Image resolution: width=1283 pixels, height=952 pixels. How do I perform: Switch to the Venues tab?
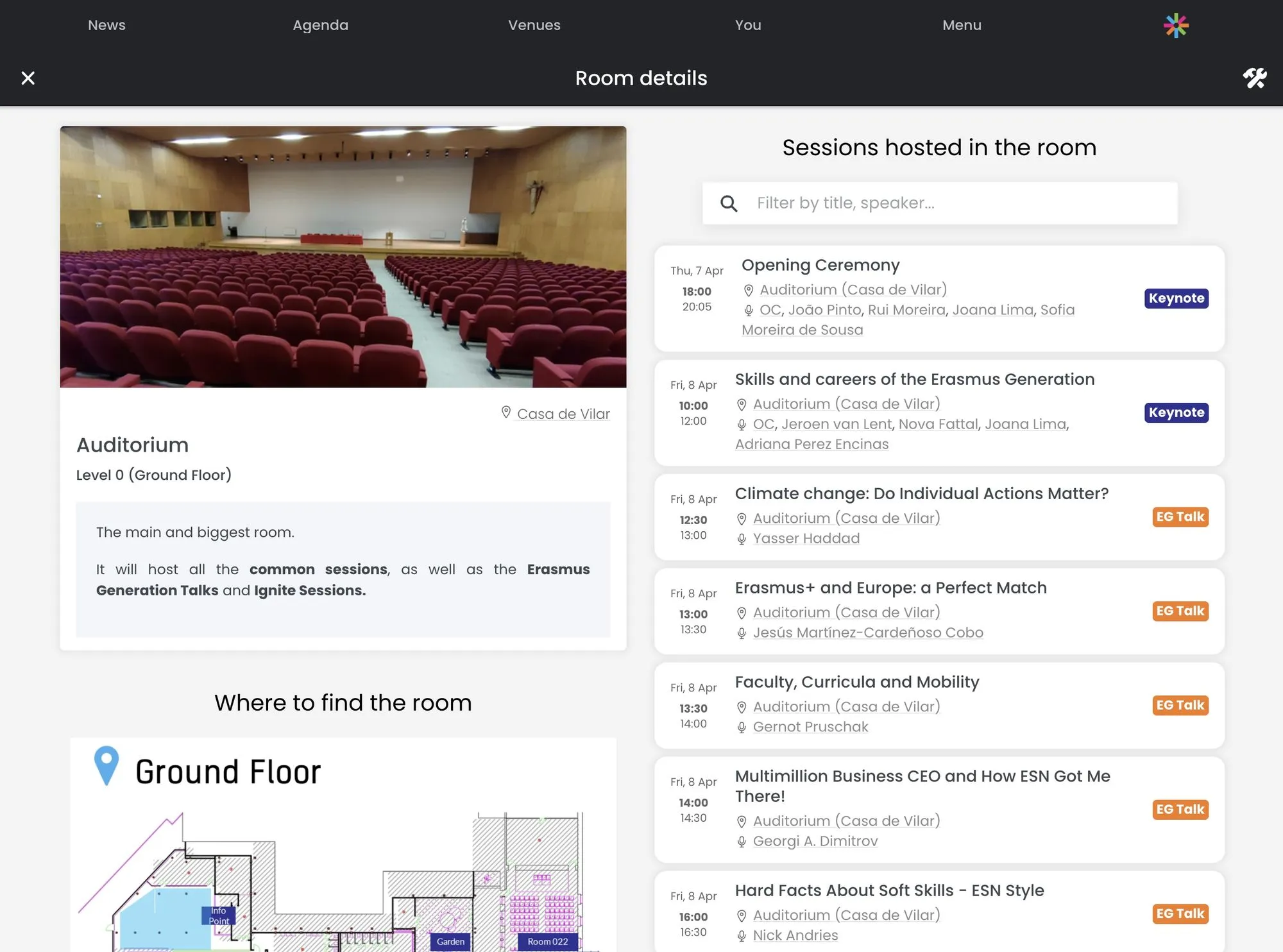pos(534,26)
